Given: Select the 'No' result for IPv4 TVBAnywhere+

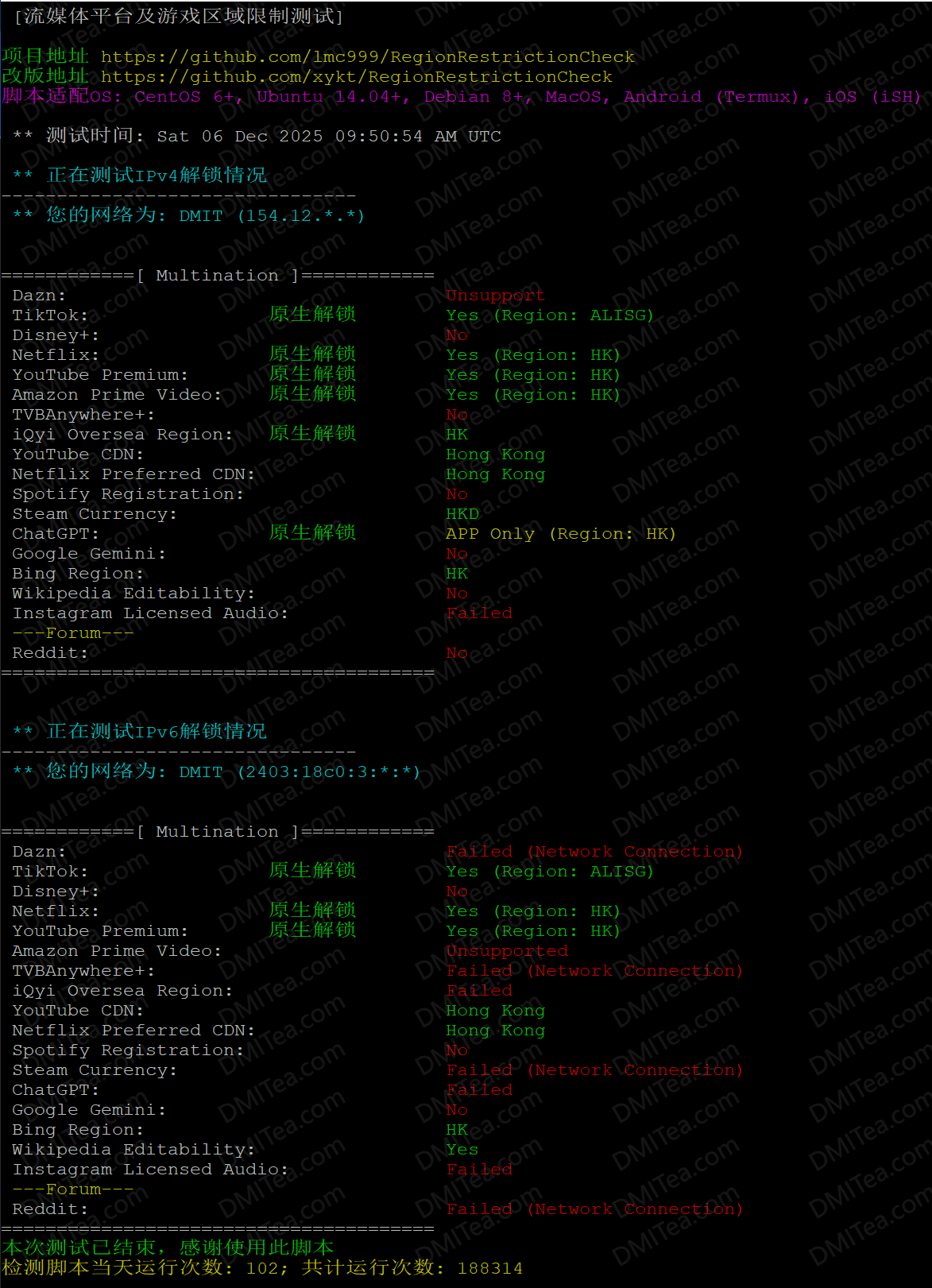Looking at the screenshot, I should 457,414.
